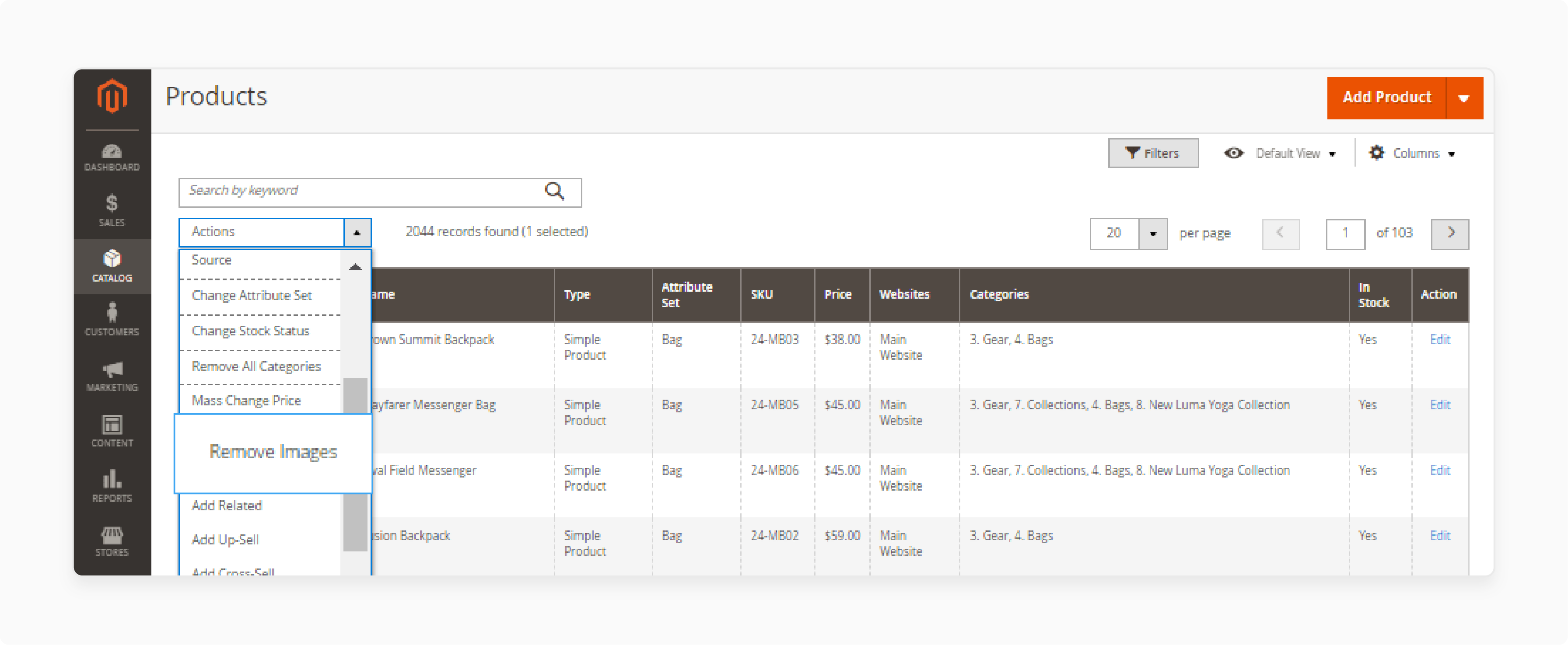Choose Remove Images from the Actions menu

273,451
